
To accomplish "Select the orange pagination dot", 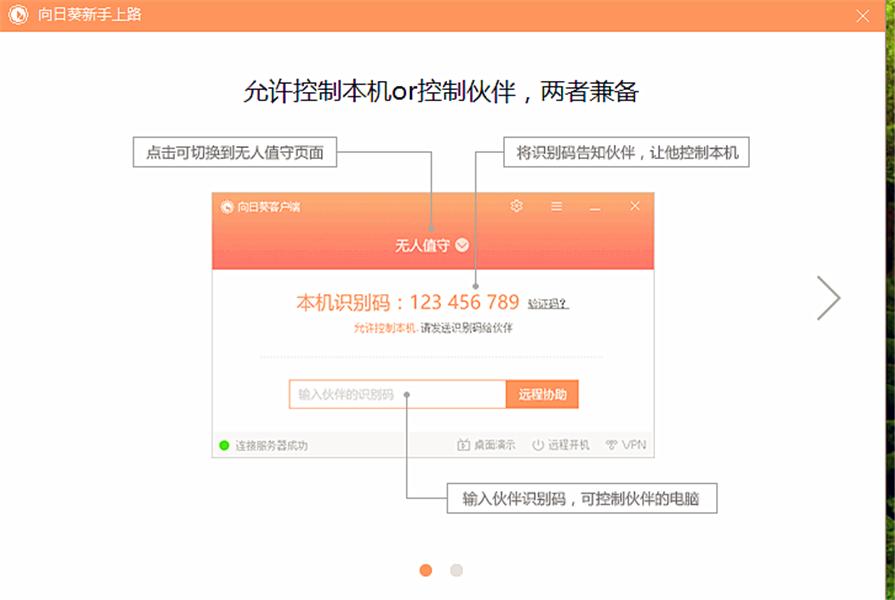I will click(x=427, y=570).
